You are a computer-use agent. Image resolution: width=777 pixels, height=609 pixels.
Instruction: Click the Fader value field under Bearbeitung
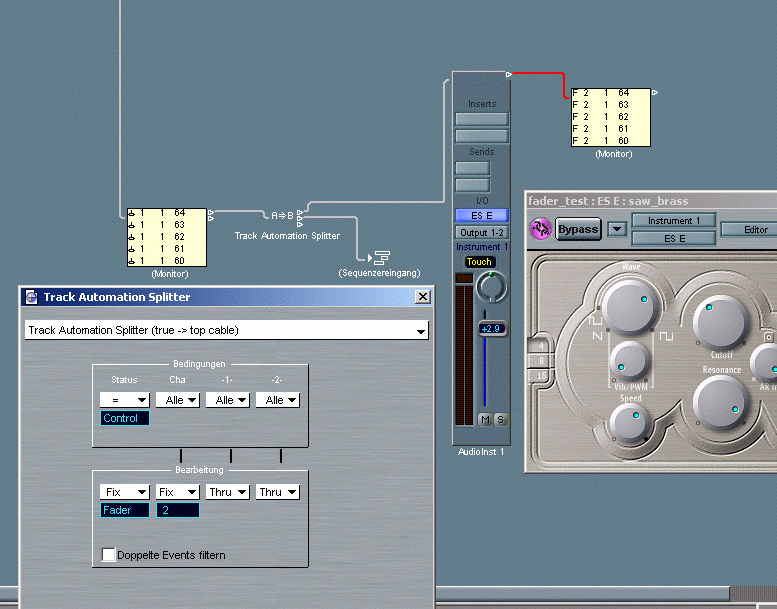[124, 510]
